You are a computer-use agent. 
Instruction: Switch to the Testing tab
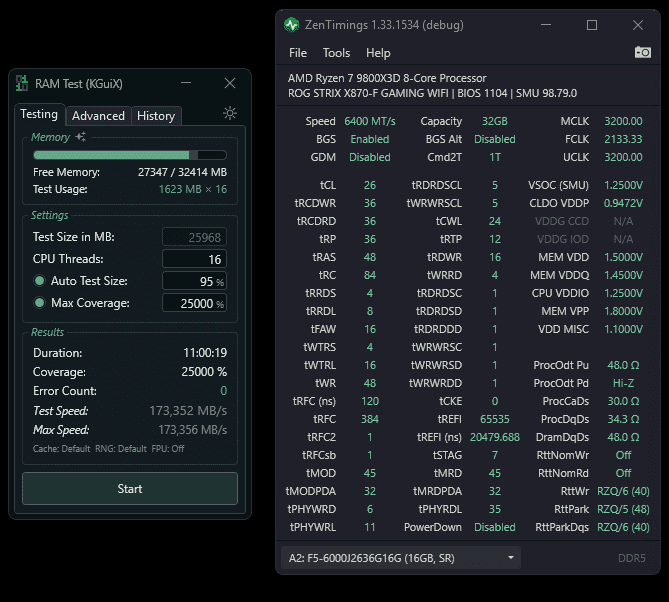click(x=39, y=114)
